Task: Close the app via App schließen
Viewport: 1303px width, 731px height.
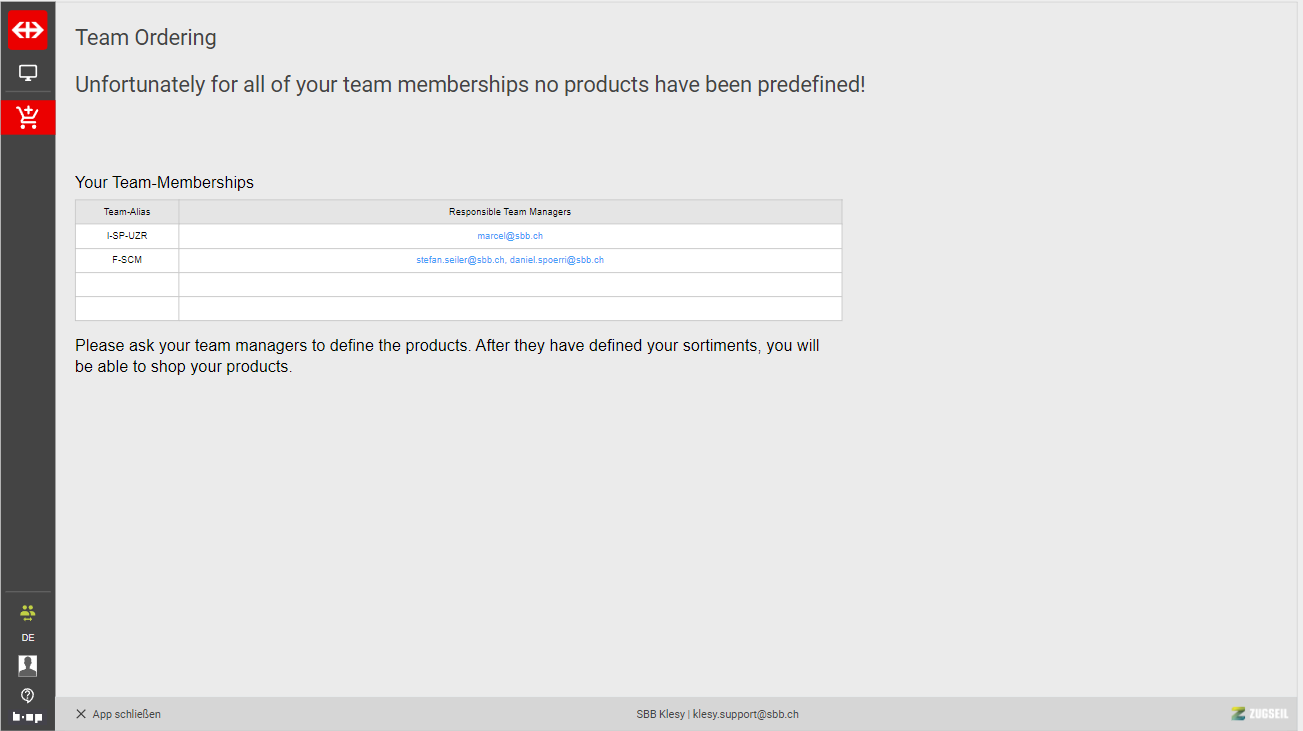Action: point(118,714)
